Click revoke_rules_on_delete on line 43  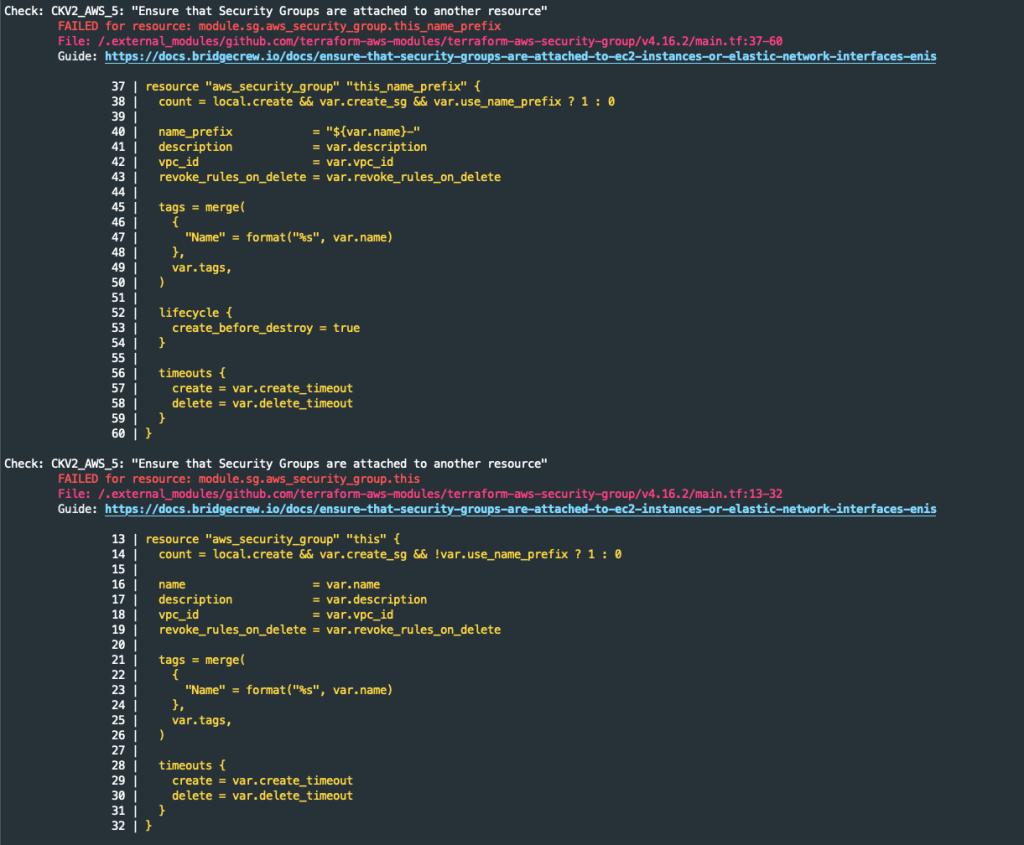[329, 177]
